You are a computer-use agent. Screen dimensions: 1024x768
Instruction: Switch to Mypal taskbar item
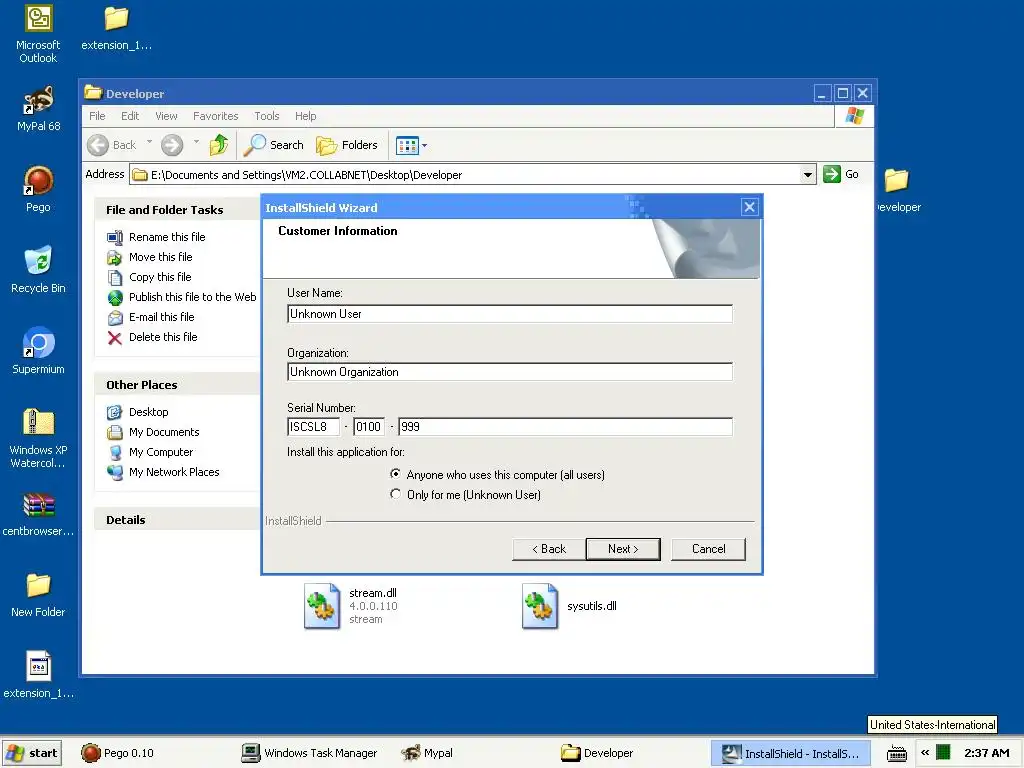pos(427,753)
